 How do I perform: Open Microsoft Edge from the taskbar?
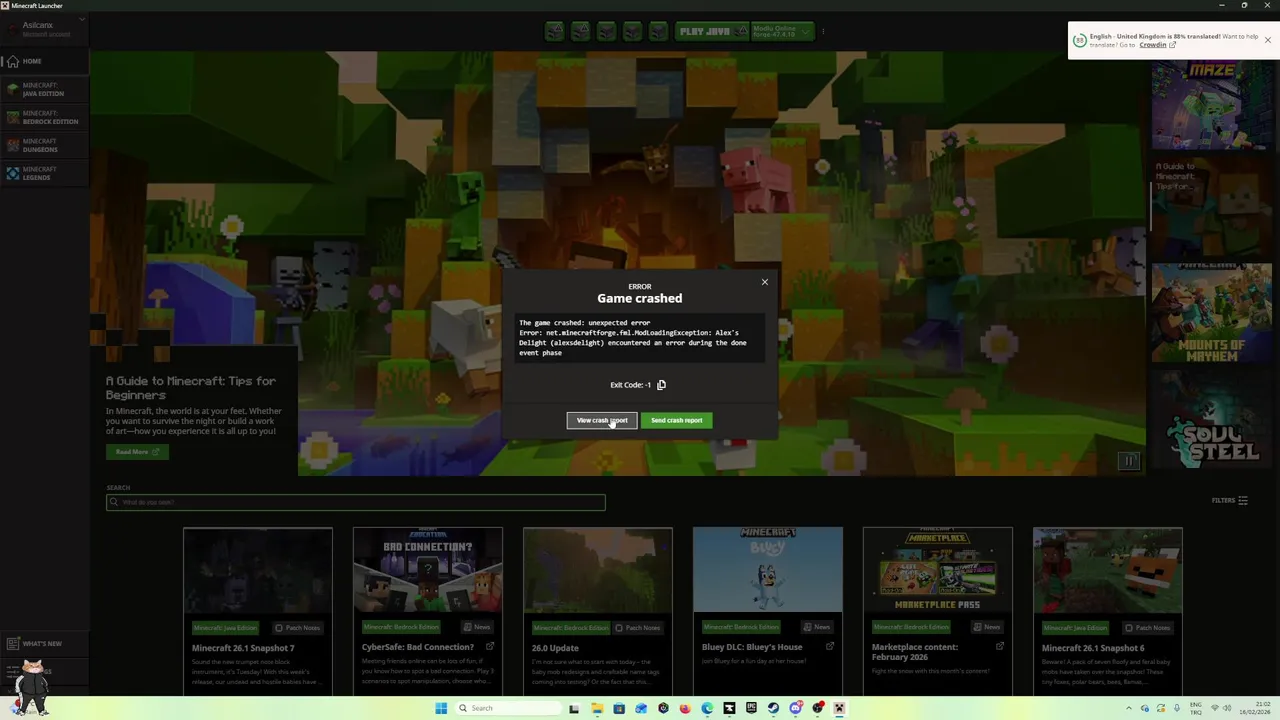707,708
